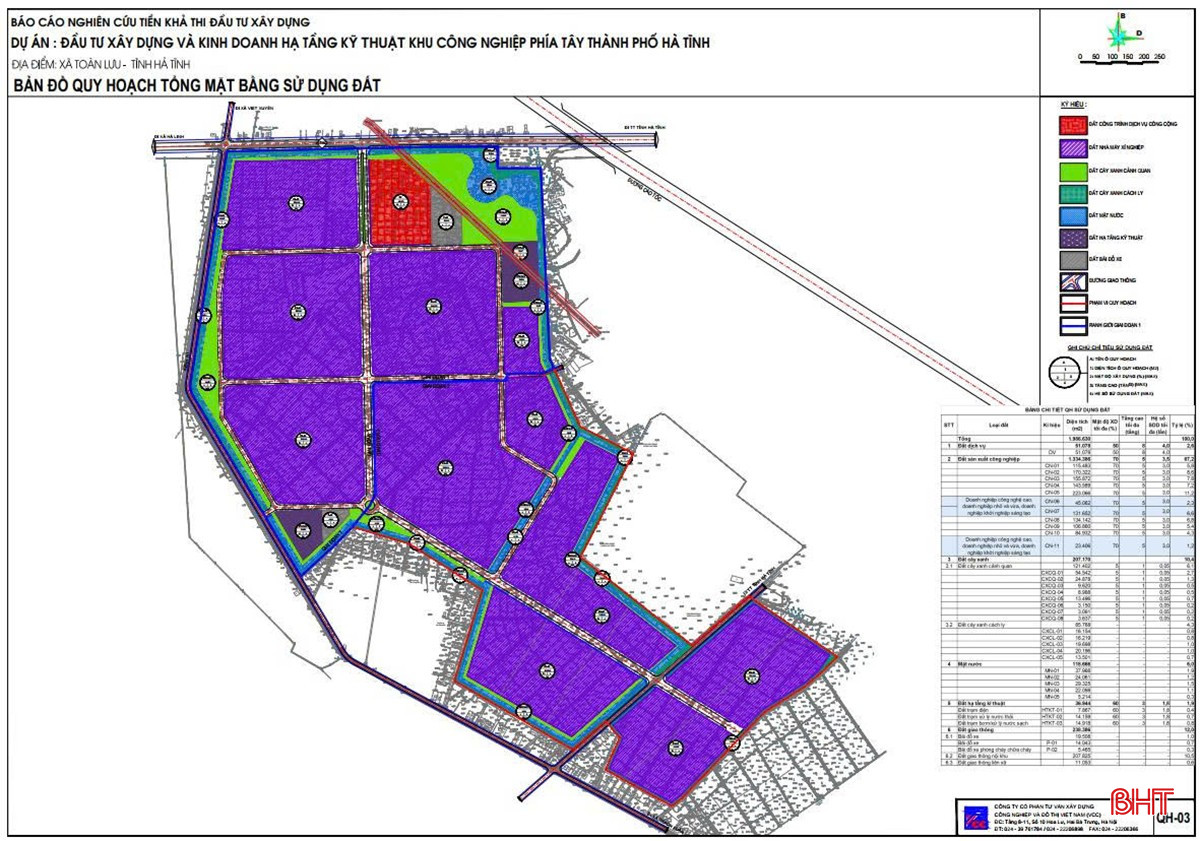Click the red planning boundary line symbol
This screenshot has height=841, width=1200.
[1074, 302]
